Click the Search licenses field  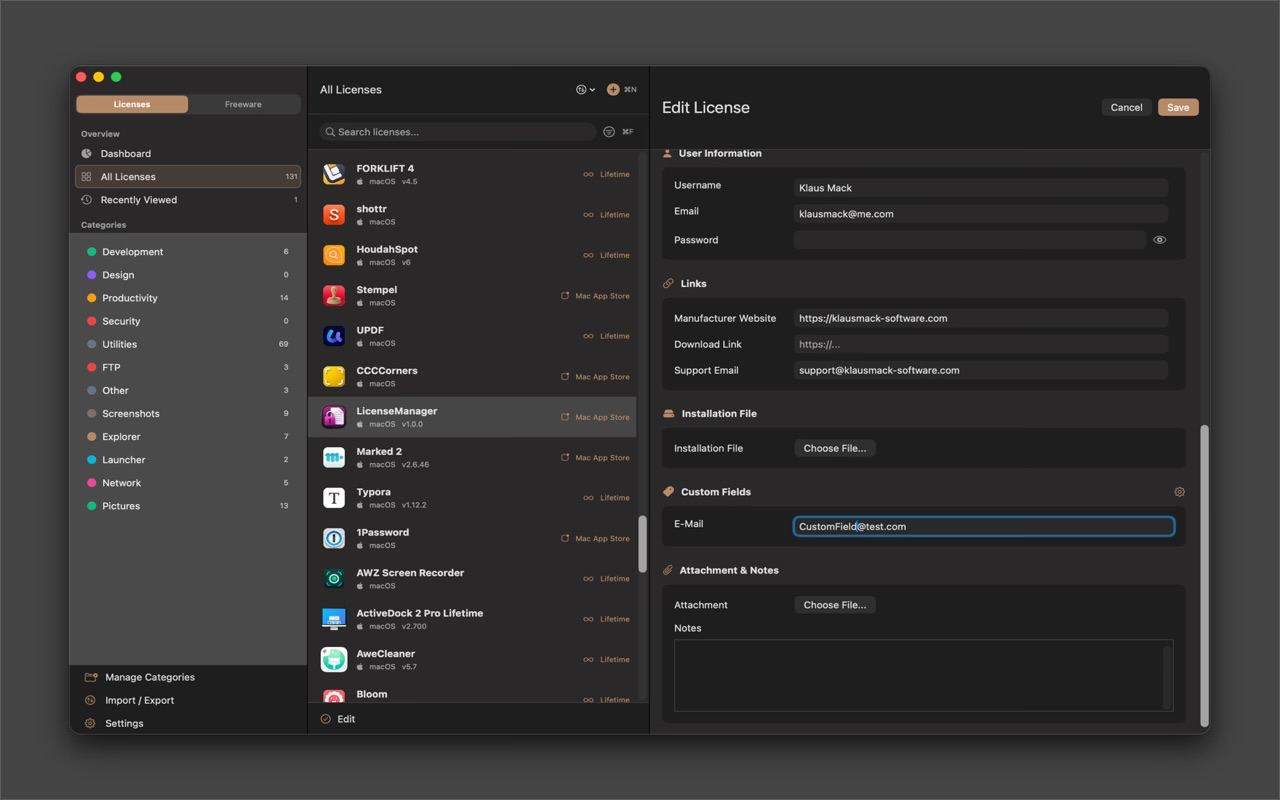pyautogui.click(x=458, y=132)
